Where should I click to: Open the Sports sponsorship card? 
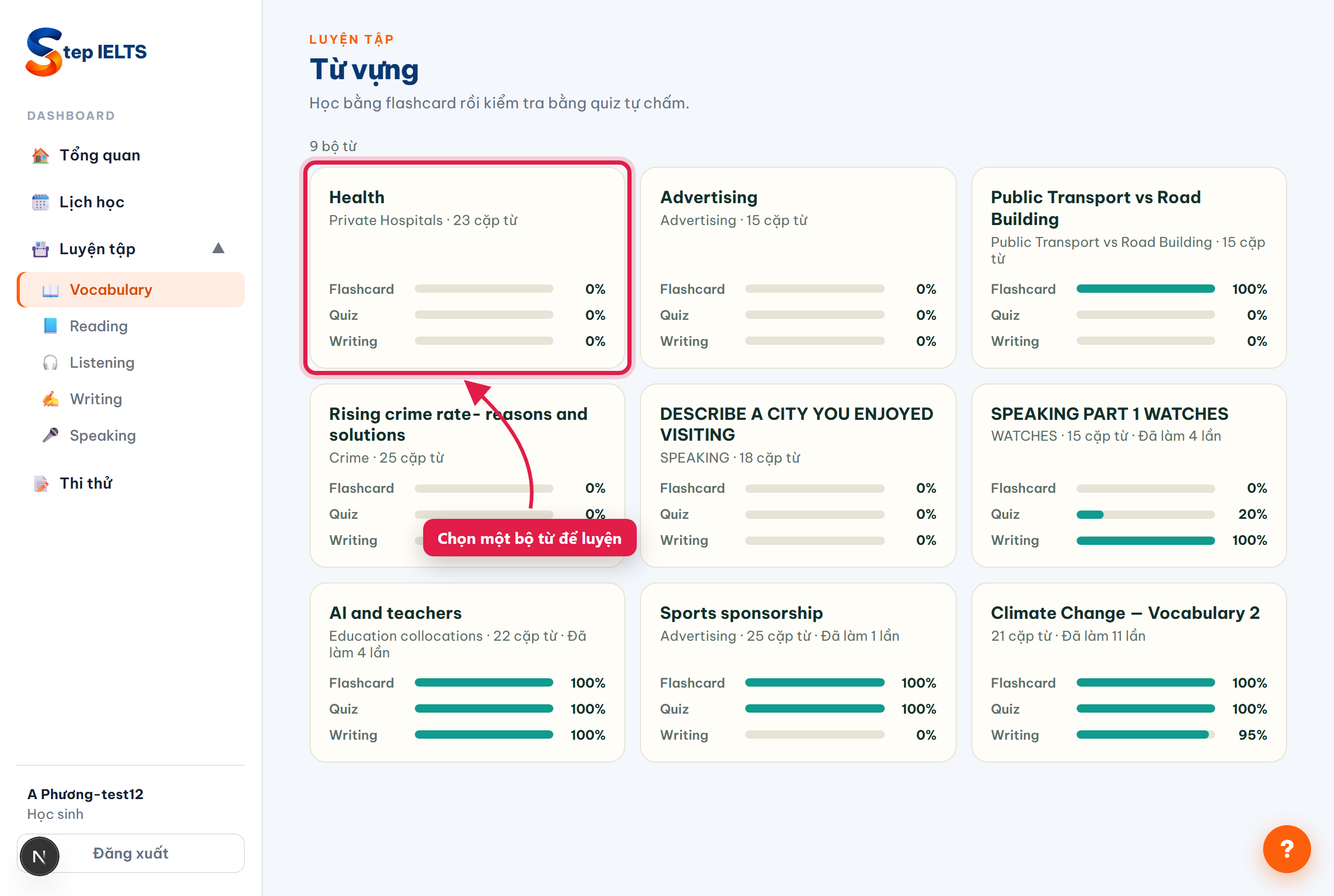pos(797,672)
